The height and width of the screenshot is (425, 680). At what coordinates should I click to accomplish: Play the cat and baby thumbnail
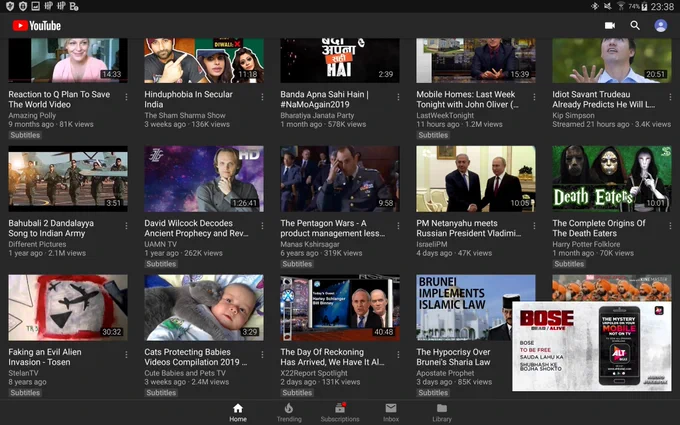[204, 307]
